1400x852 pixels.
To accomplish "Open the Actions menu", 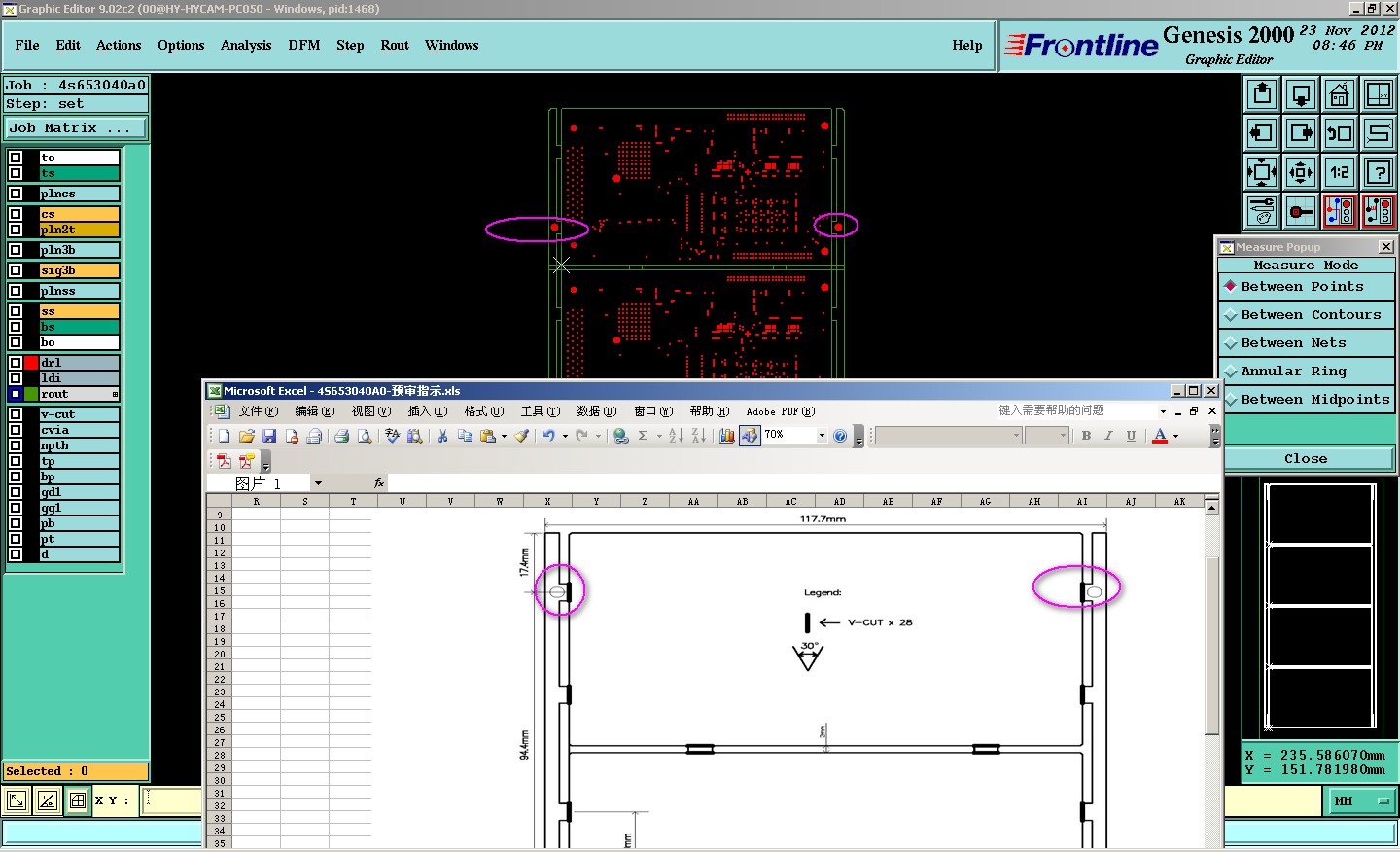I will (119, 45).
